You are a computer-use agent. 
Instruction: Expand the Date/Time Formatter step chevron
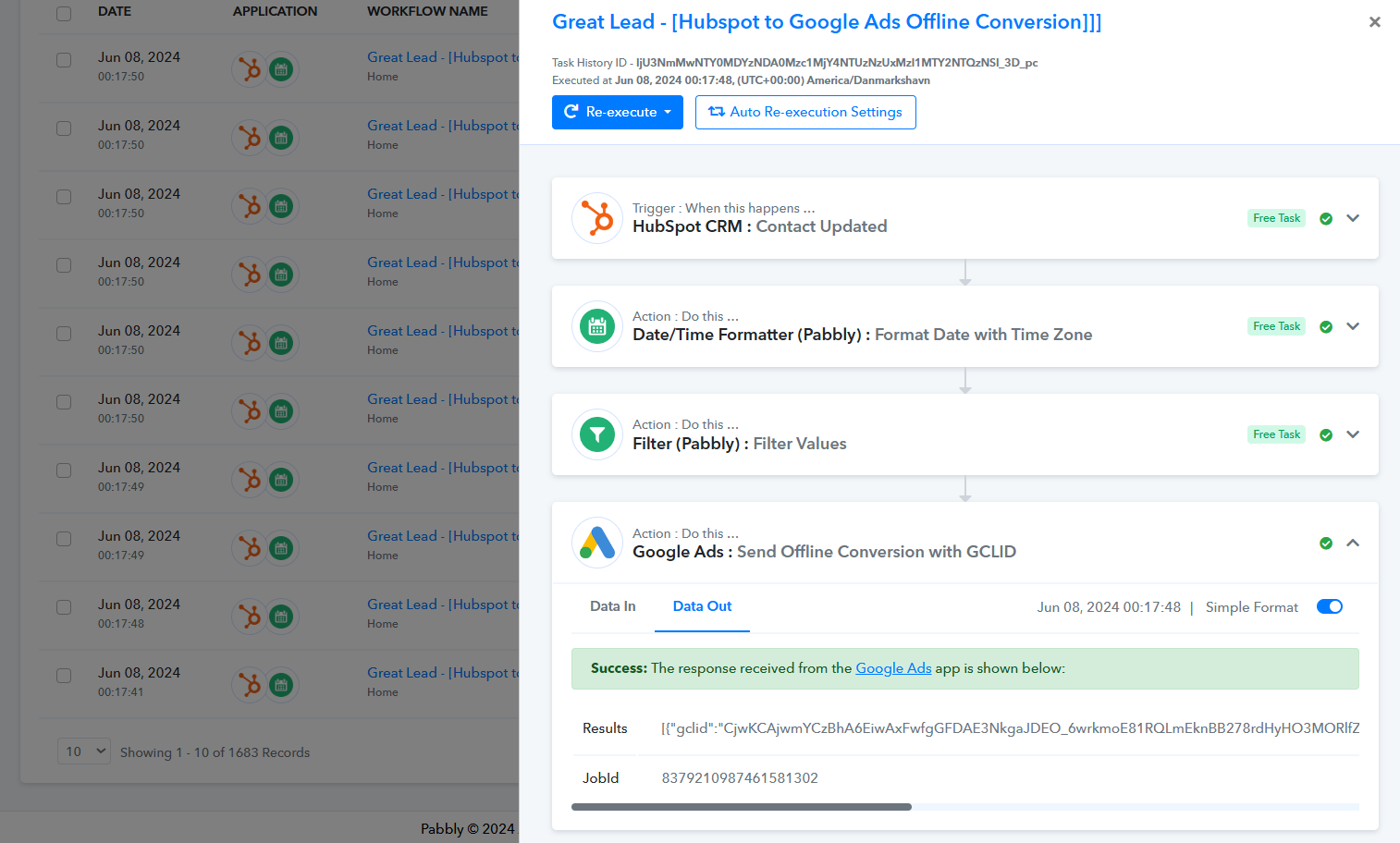tap(1353, 326)
